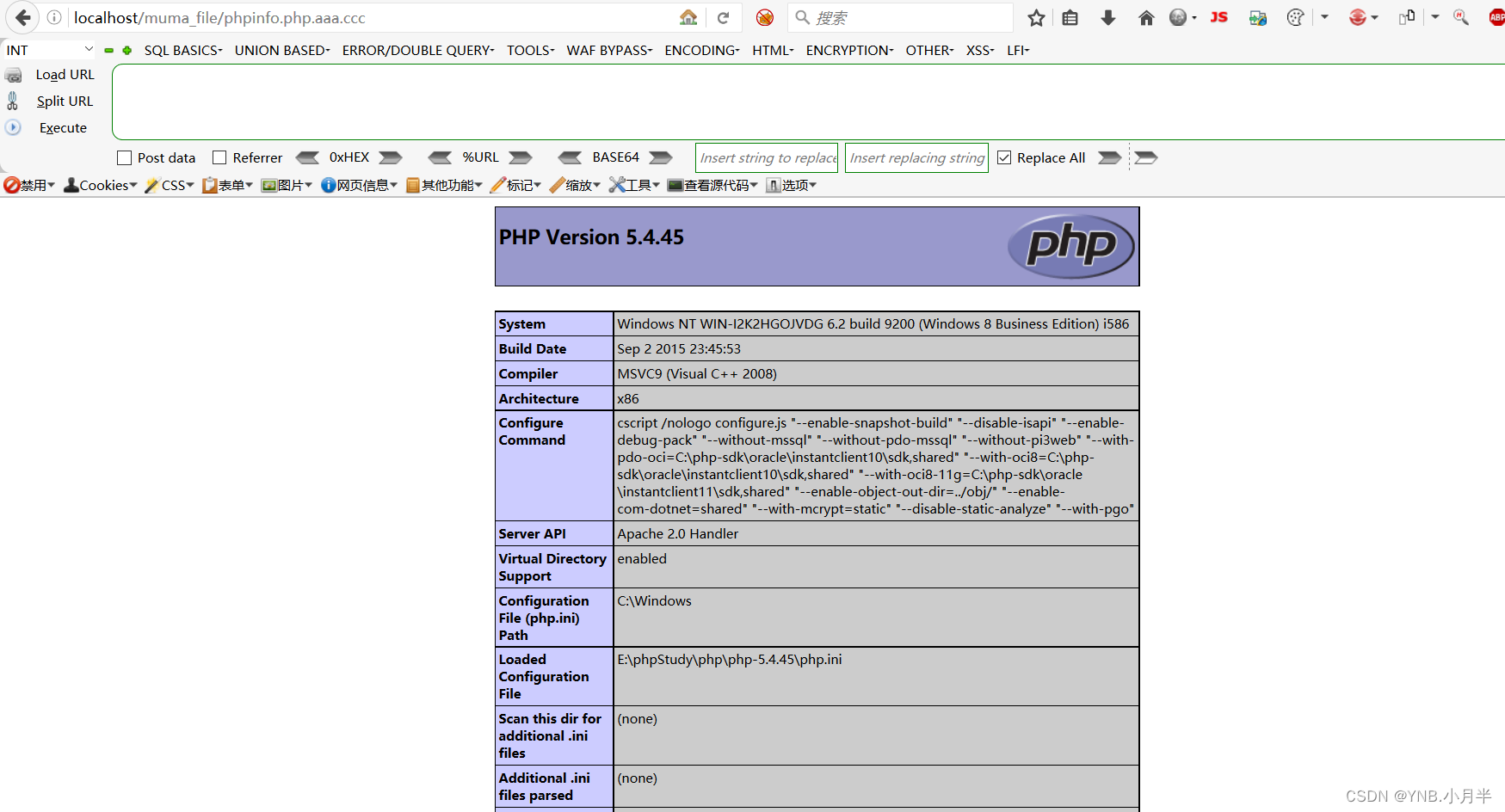Image resolution: width=1505 pixels, height=812 pixels.
Task: Toggle the red JS toolbar icon
Action: [1218, 17]
